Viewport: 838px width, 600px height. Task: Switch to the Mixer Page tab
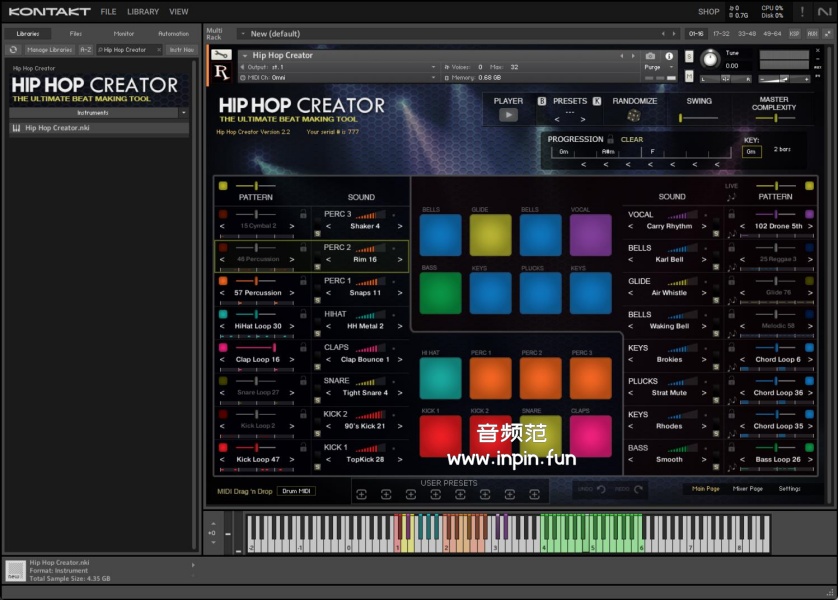(748, 489)
